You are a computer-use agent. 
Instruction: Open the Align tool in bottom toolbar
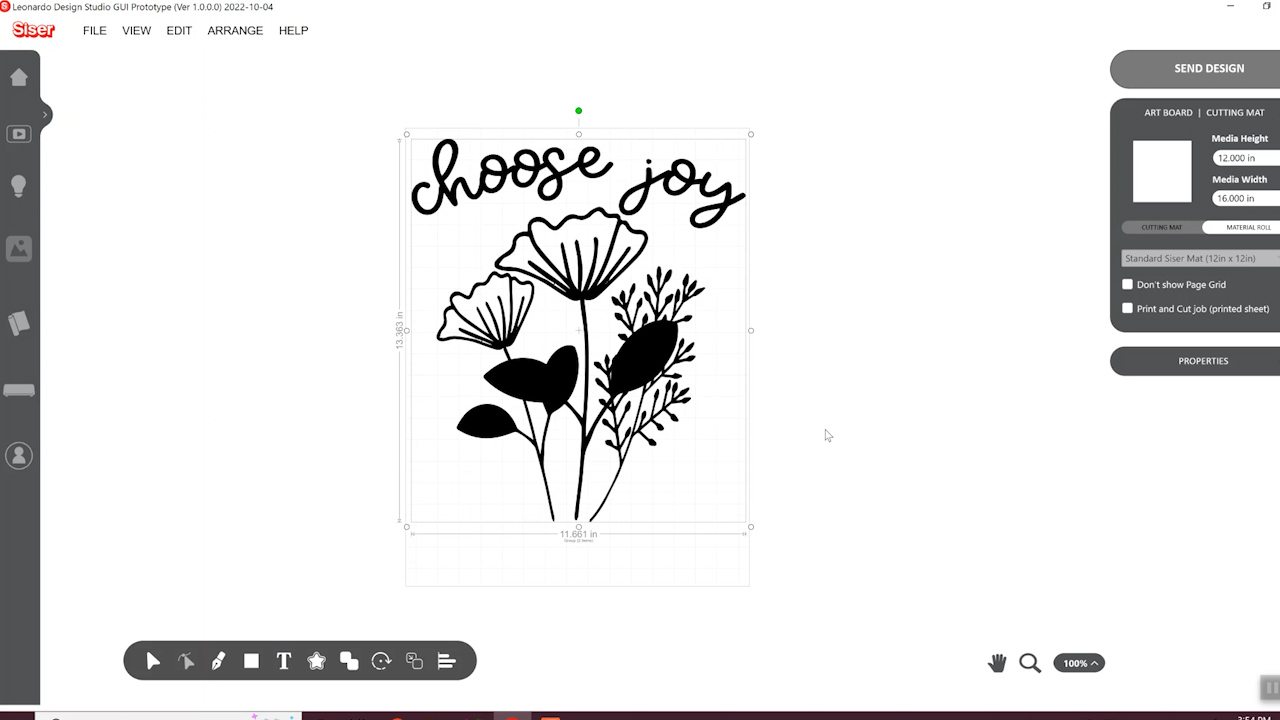447,661
